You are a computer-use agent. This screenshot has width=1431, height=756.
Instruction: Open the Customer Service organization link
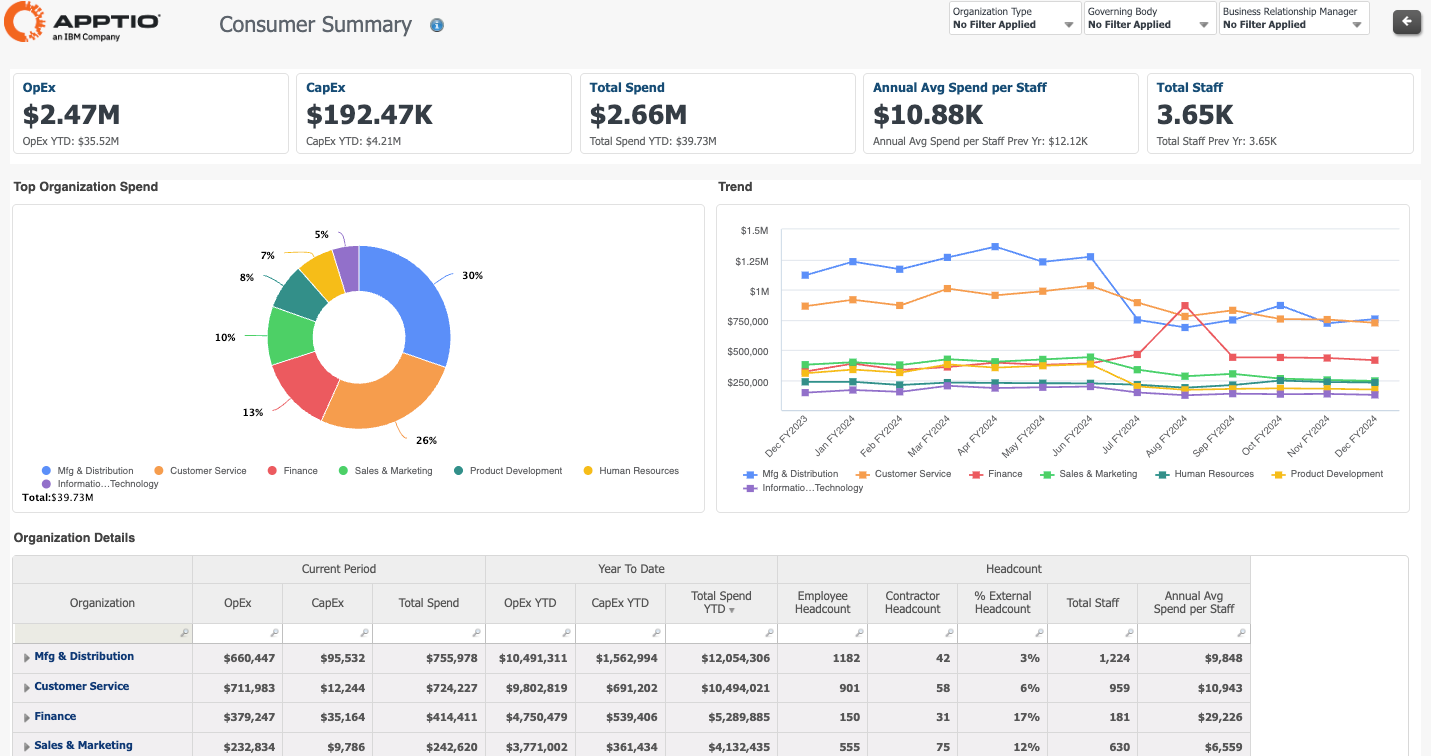pyautogui.click(x=82, y=687)
